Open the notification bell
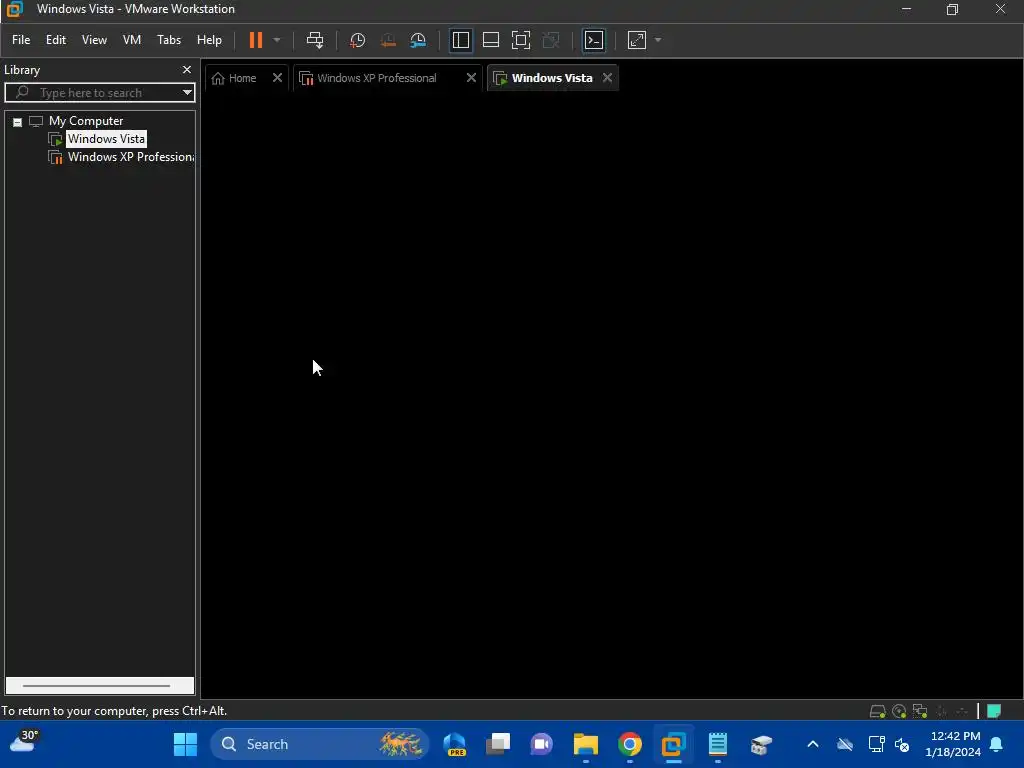 click(997, 744)
